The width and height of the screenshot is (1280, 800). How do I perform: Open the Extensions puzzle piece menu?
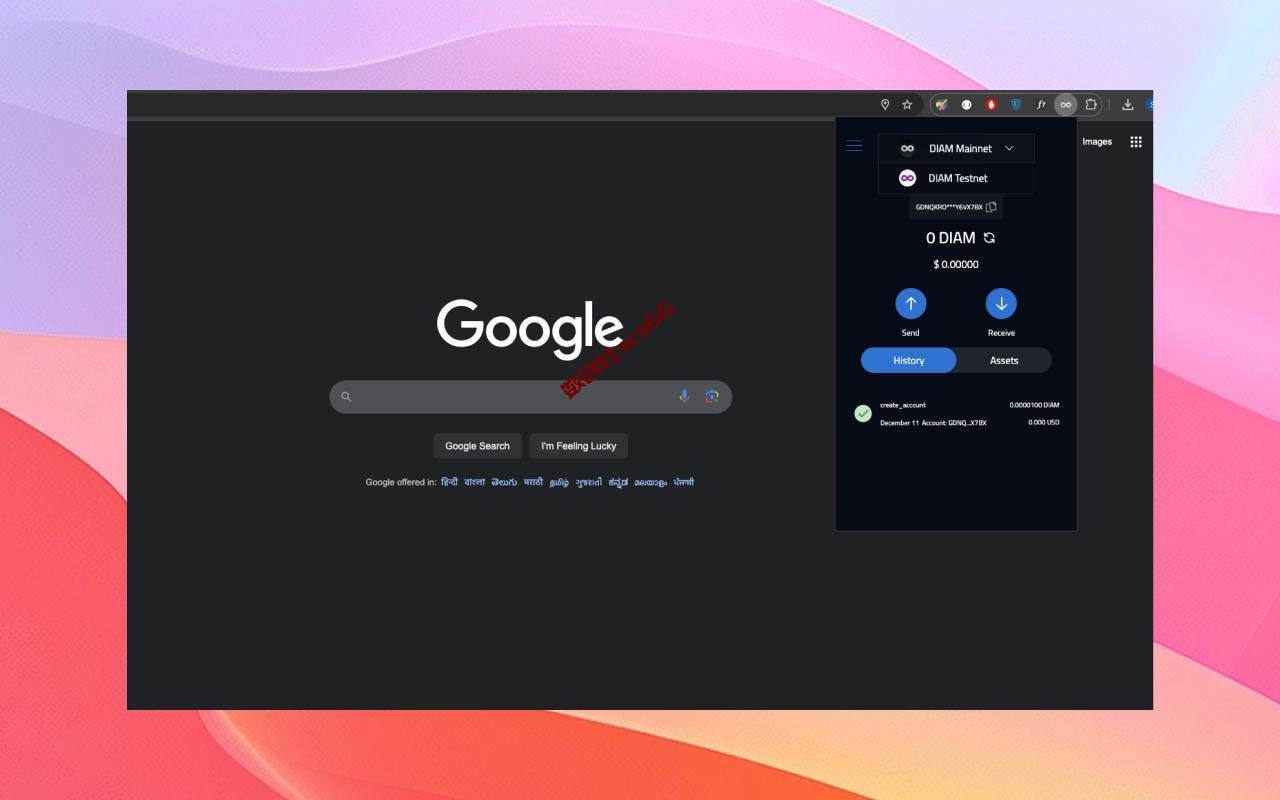point(1091,104)
